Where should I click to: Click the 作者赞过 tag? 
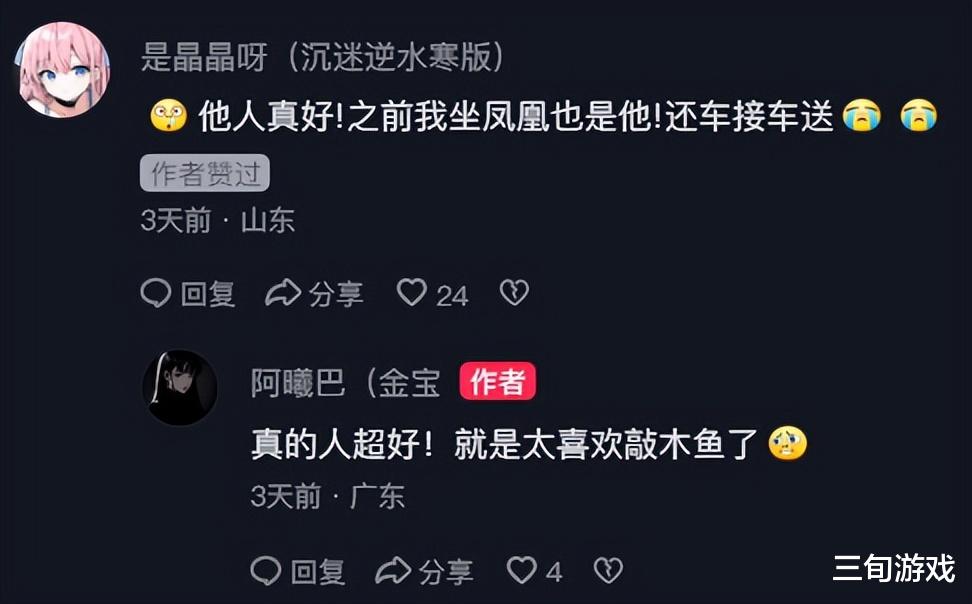[205, 173]
